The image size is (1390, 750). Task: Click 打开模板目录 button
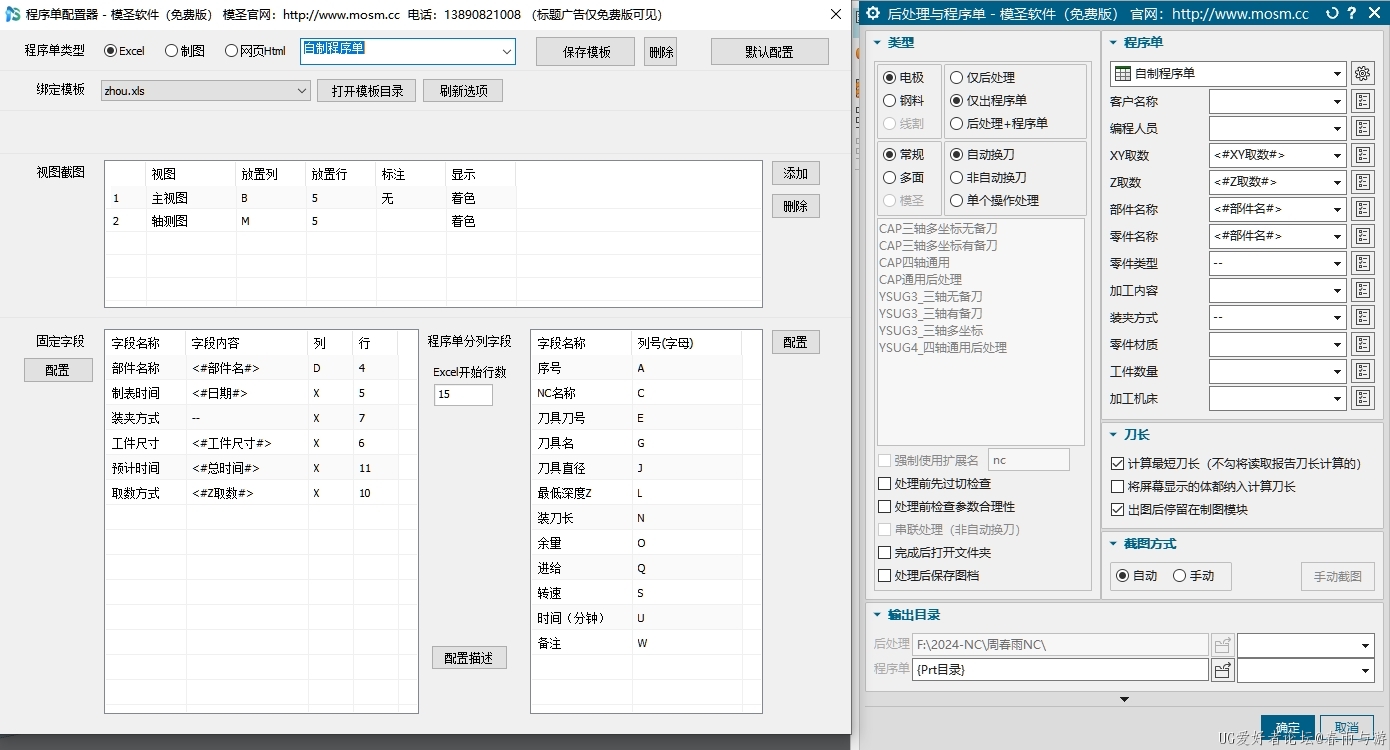(x=367, y=91)
